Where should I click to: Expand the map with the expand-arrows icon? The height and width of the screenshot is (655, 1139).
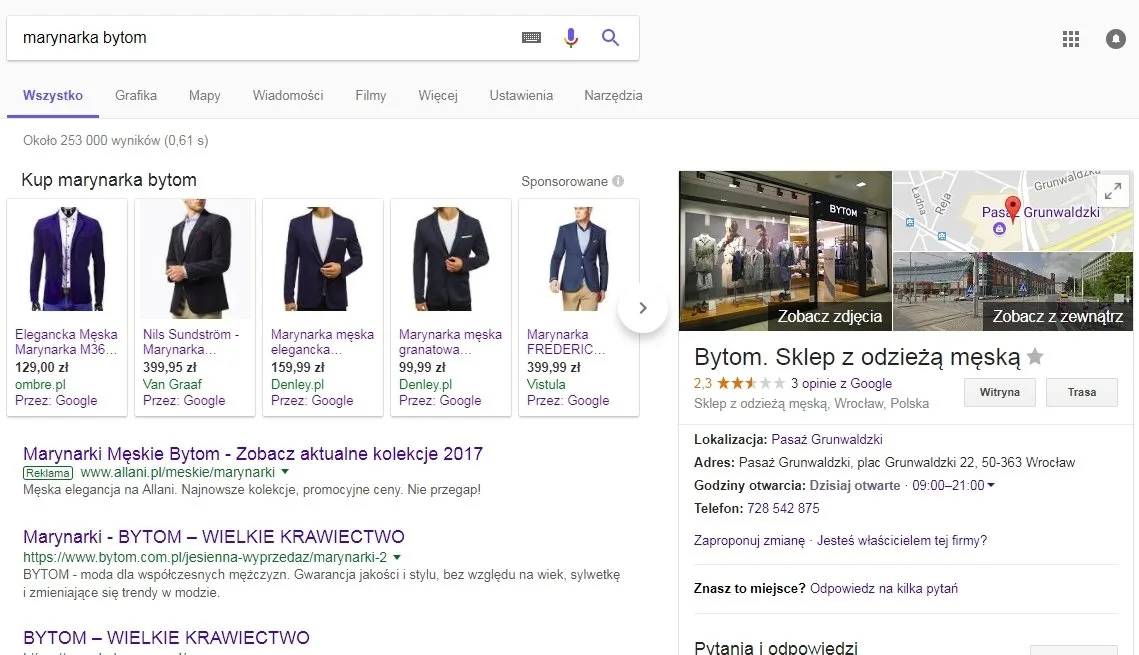click(x=1113, y=191)
